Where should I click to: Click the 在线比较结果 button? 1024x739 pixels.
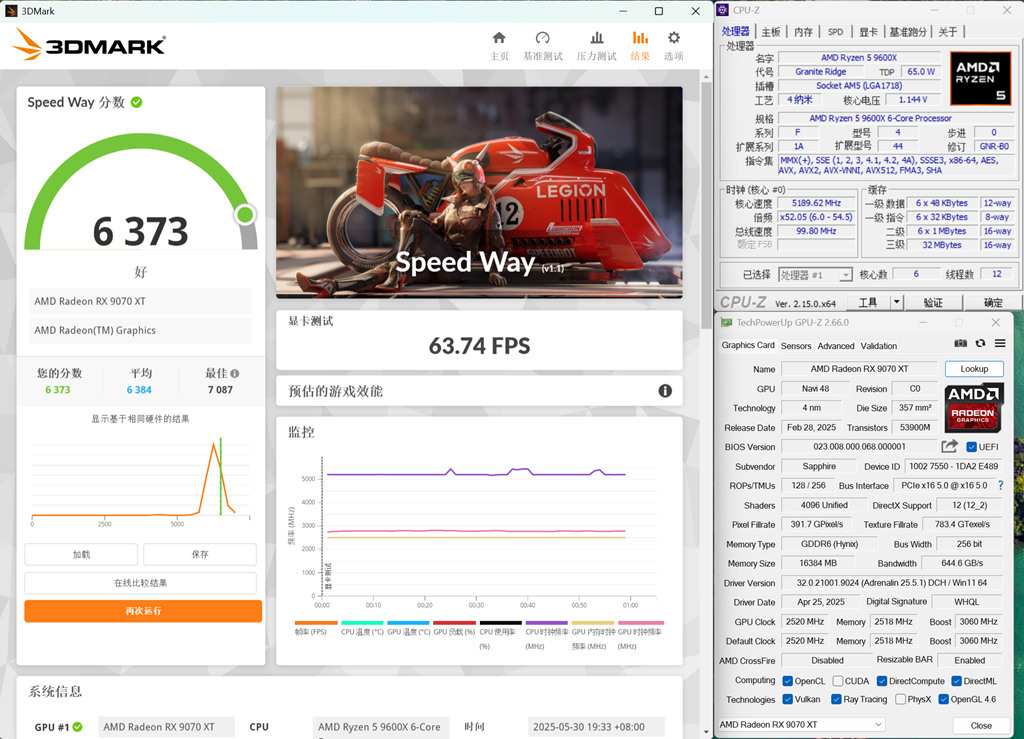pos(140,583)
